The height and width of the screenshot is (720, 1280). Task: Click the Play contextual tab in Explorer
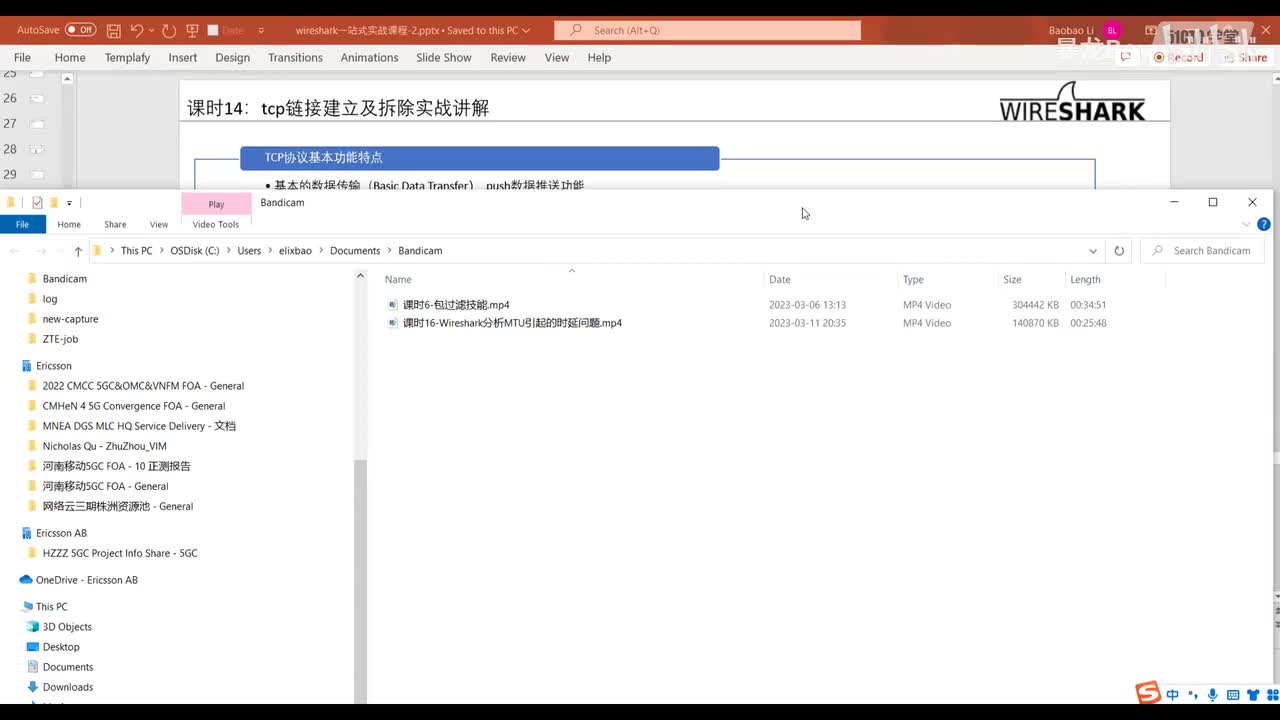click(216, 204)
